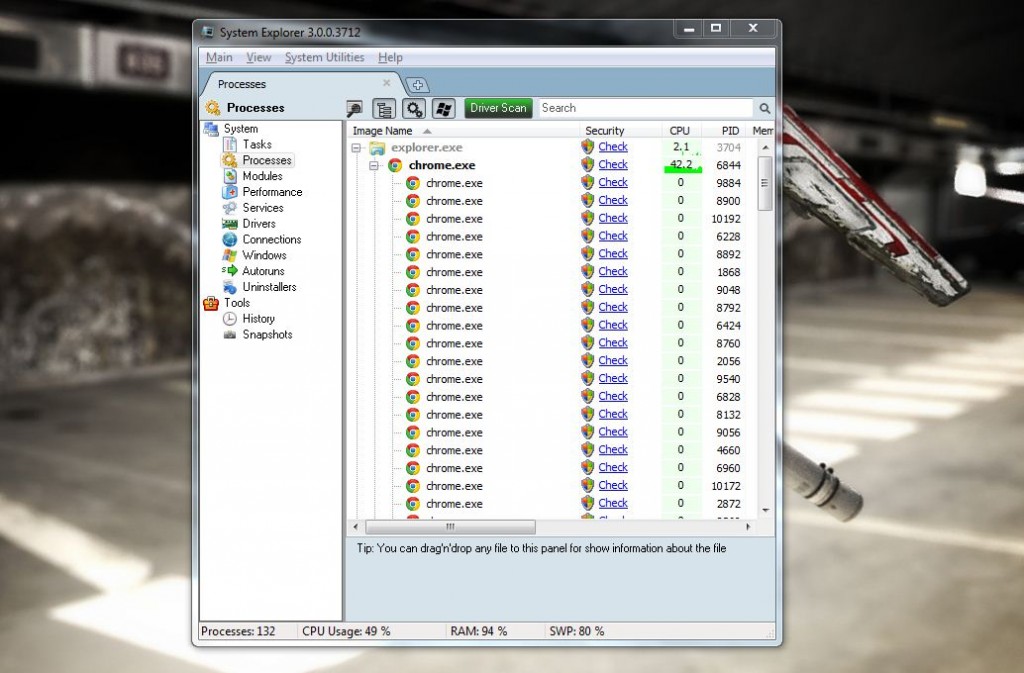The width and height of the screenshot is (1024, 673).
Task: Click the Tools toolbox icon
Action: pos(211,303)
